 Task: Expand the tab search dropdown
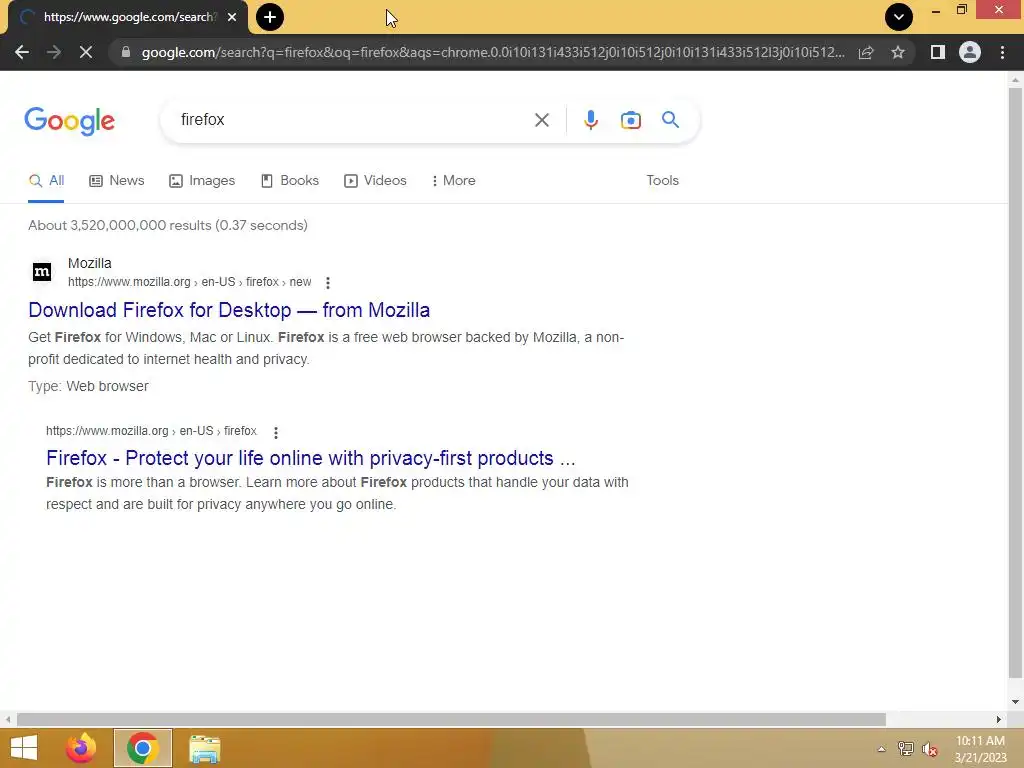(899, 17)
